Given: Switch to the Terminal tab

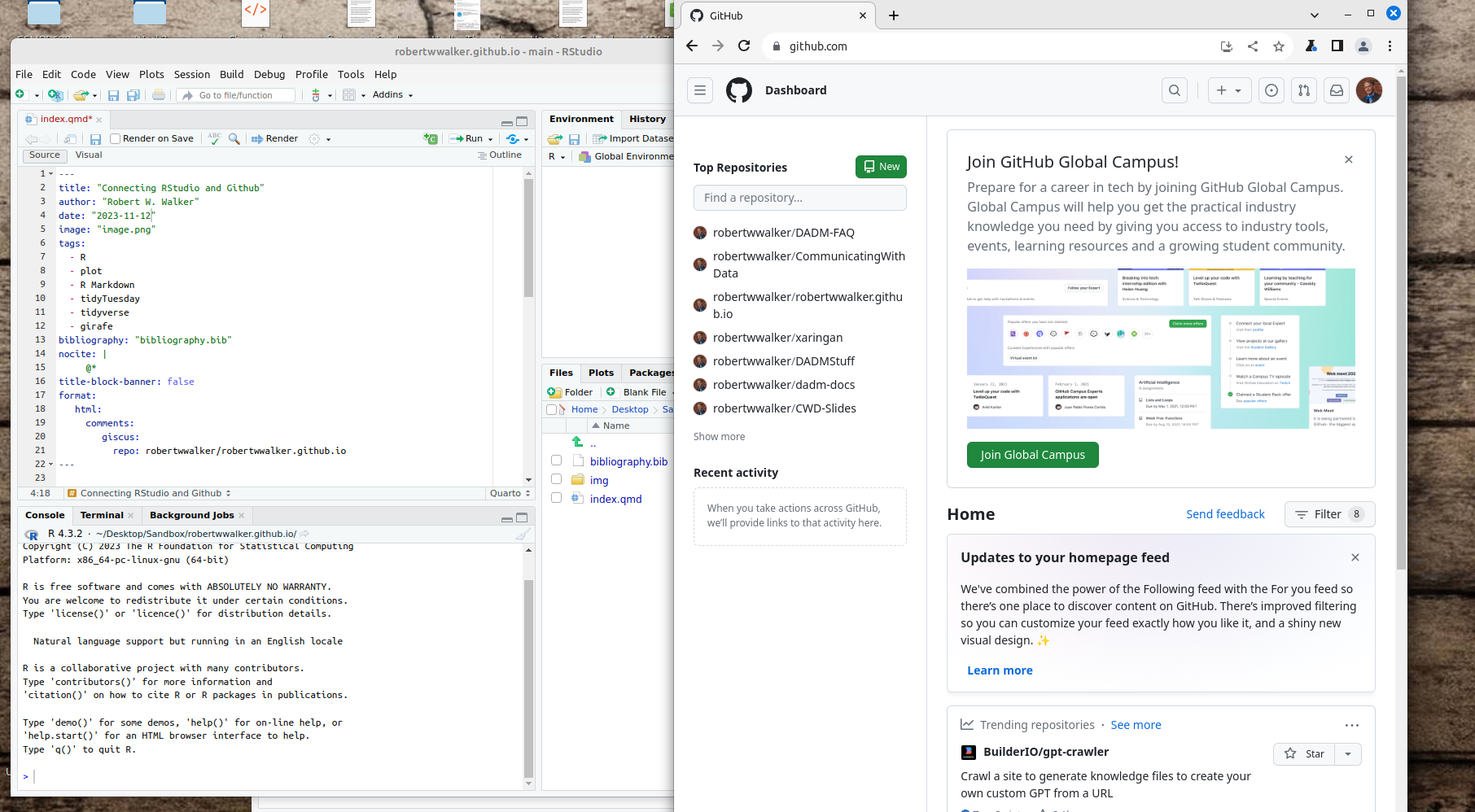Looking at the screenshot, I should [x=102, y=515].
